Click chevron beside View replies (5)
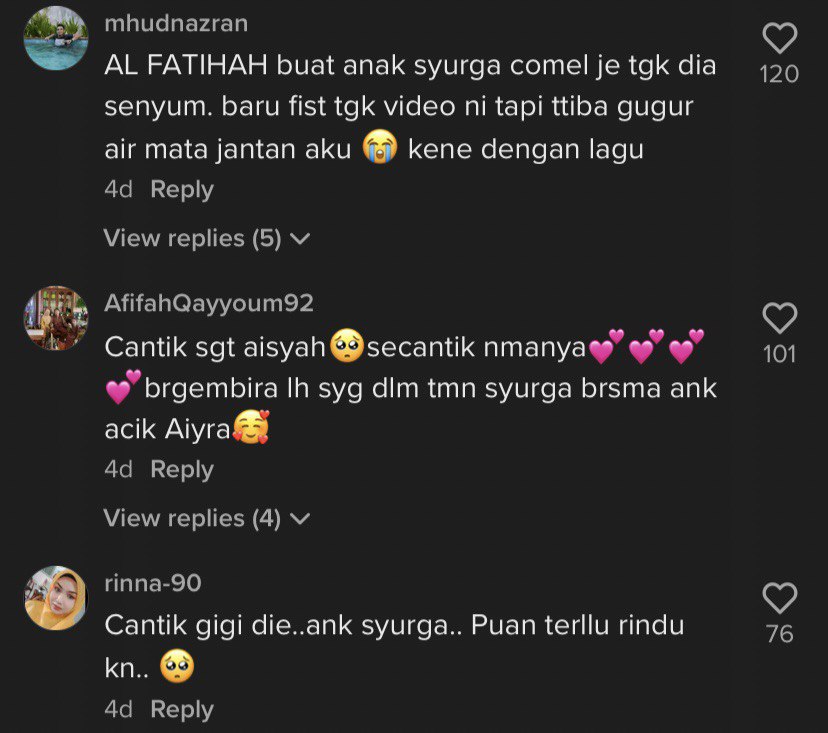Screen dimensions: 828x733 (300, 239)
